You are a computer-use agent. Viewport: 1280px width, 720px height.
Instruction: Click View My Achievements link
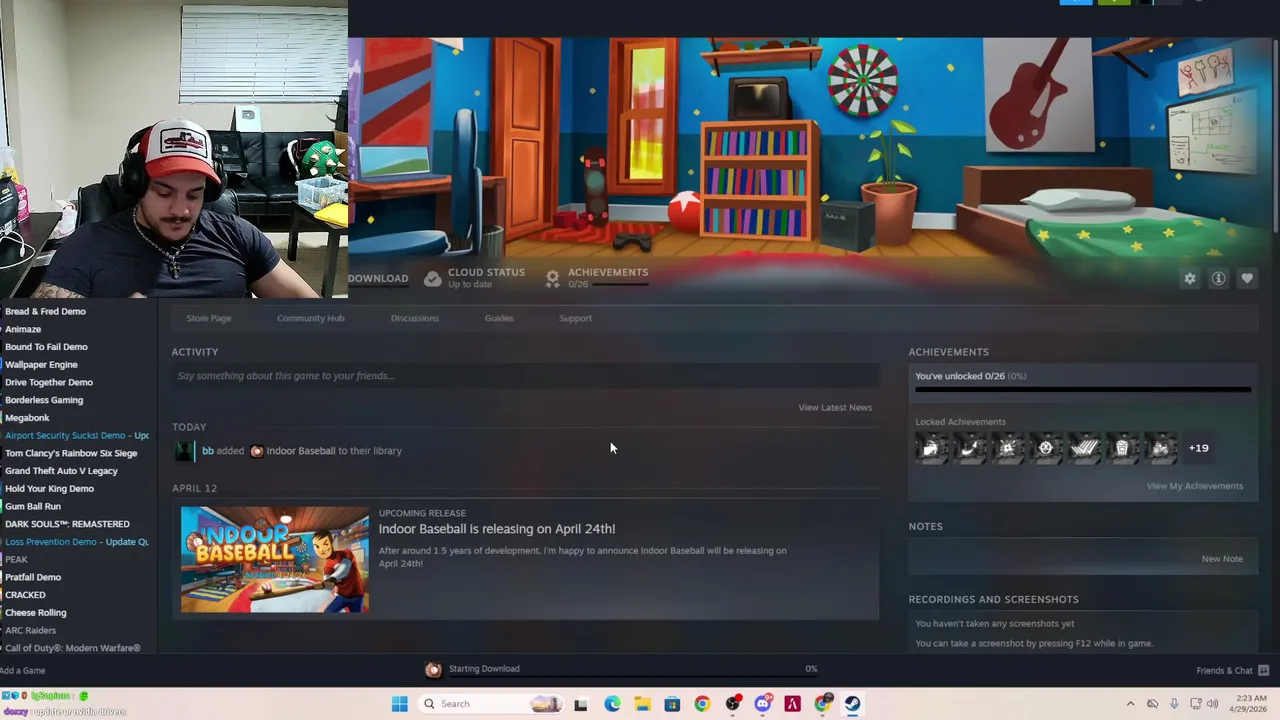coord(1194,486)
